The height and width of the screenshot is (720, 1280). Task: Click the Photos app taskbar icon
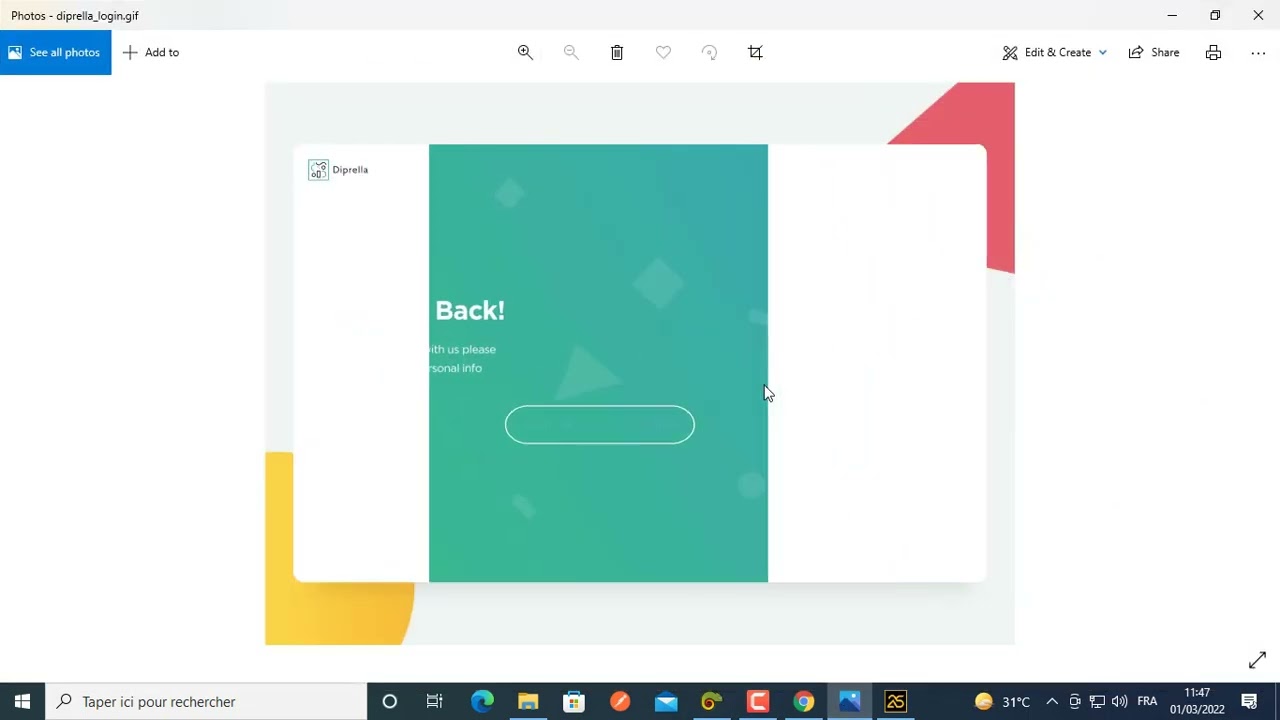tap(850, 701)
